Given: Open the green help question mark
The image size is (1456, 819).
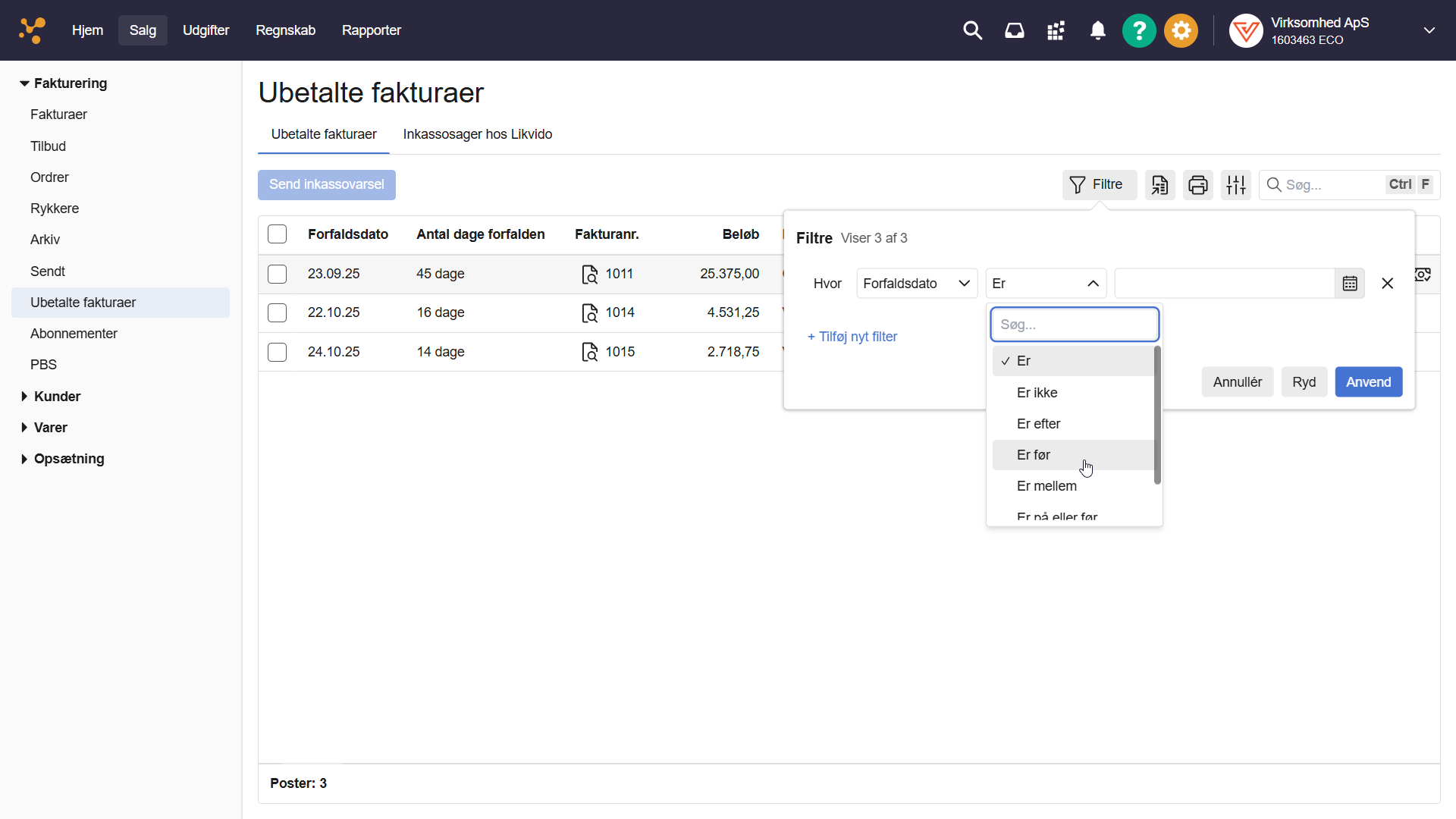Looking at the screenshot, I should (1138, 30).
